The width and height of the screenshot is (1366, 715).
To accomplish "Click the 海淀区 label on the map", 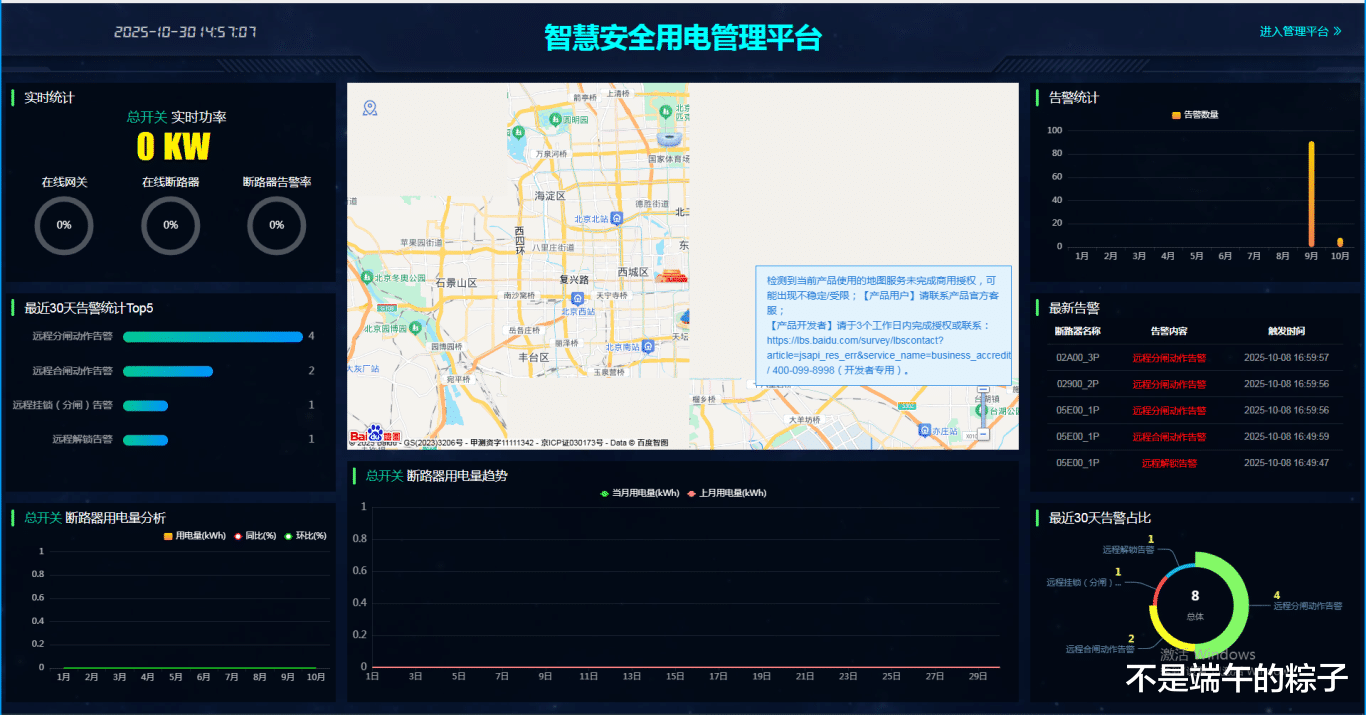I will click(x=550, y=196).
